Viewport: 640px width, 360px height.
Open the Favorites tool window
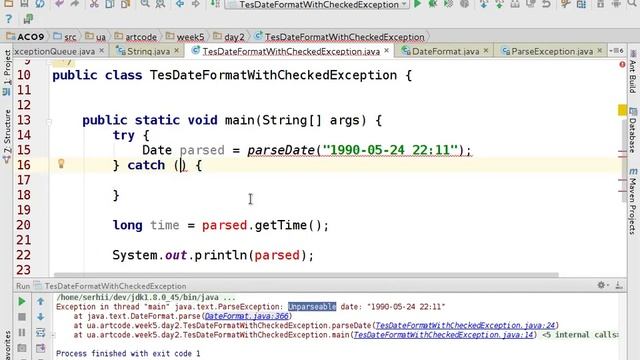click(7, 346)
